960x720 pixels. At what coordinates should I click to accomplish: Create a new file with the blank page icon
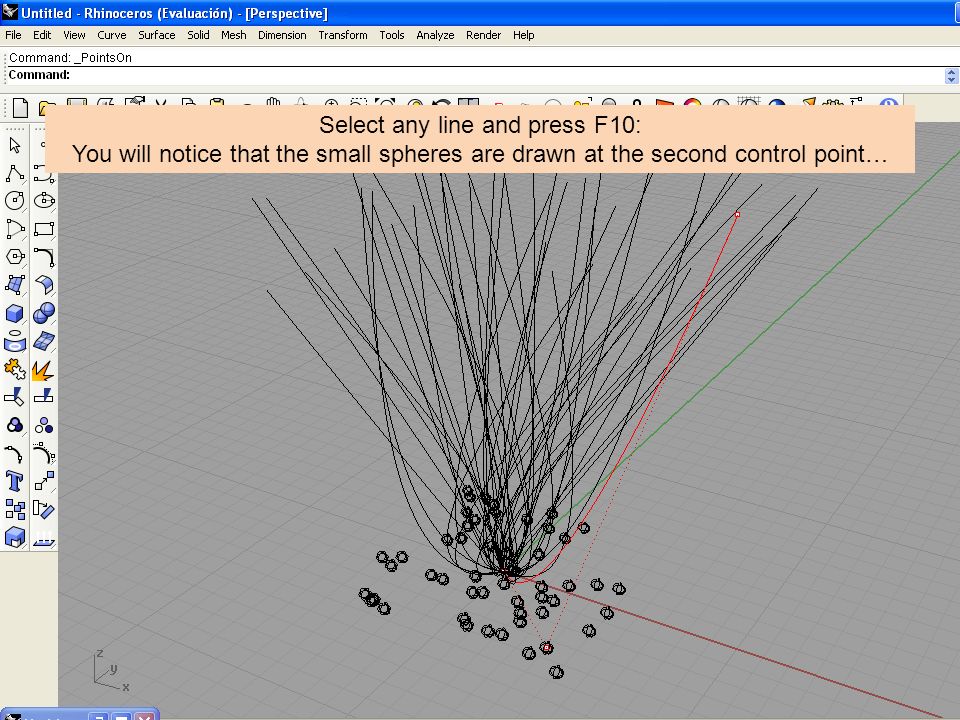tap(20, 108)
